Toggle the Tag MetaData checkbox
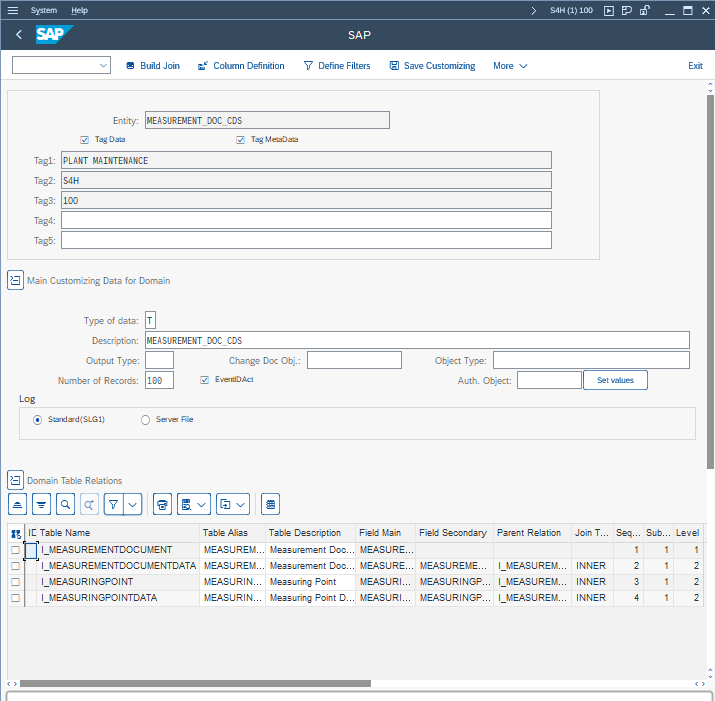This screenshot has width=715, height=701. (241, 140)
